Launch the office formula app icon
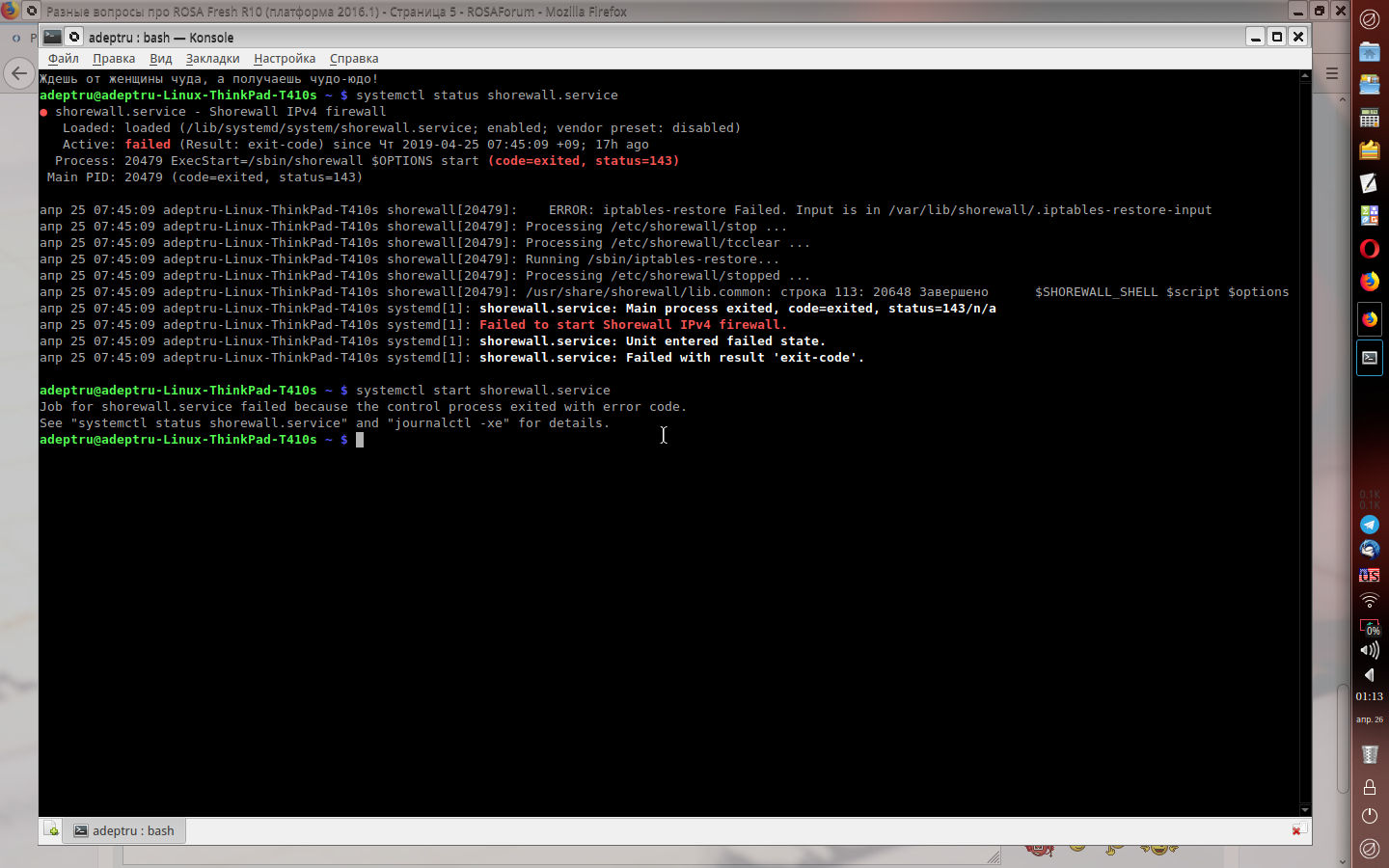Image resolution: width=1389 pixels, height=868 pixels. 1369,216
